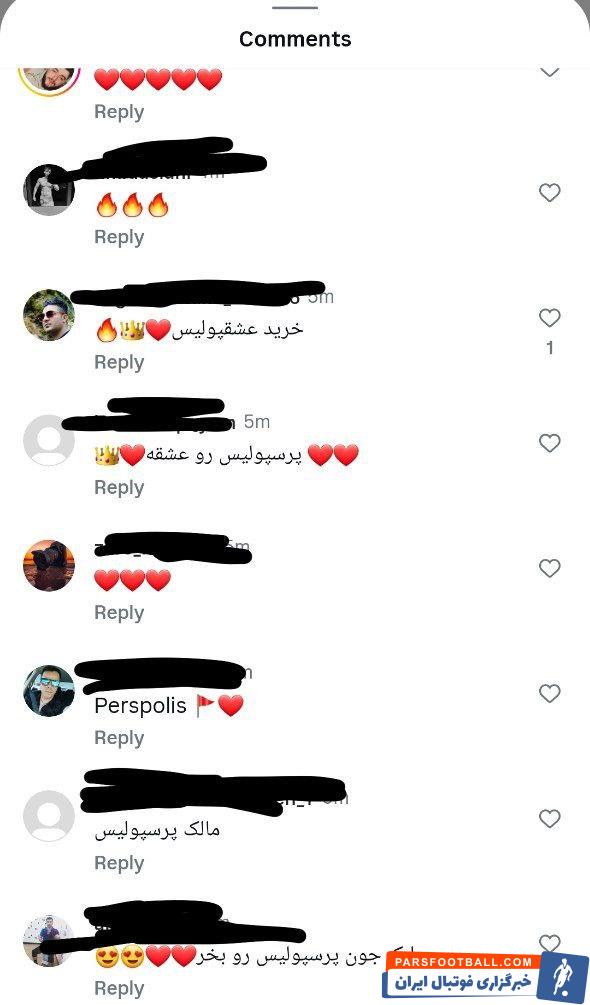
Task: Reply to the fire emojis comment
Action: [119, 237]
